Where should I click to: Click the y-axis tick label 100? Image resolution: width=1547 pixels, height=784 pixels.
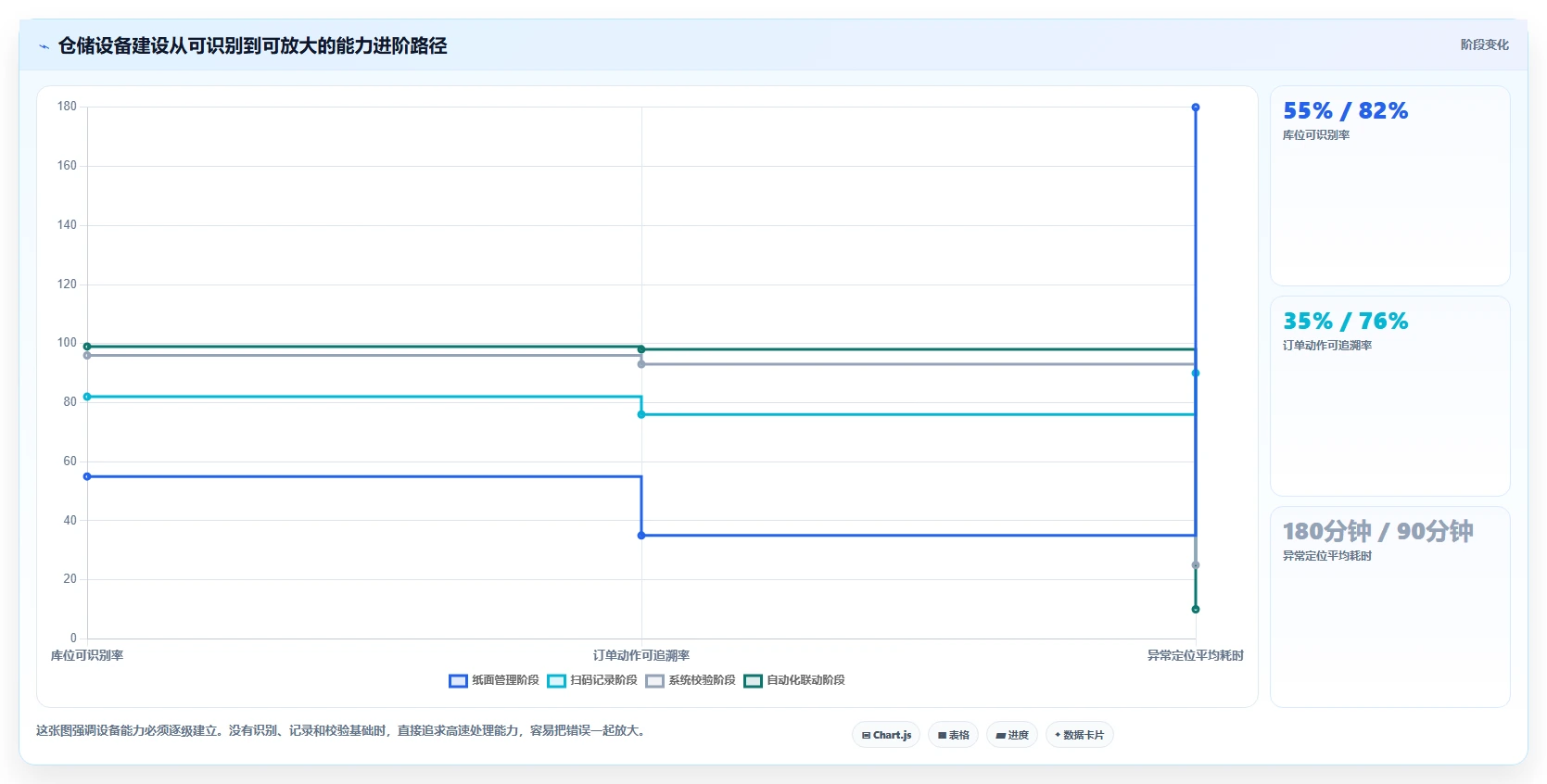point(67,343)
